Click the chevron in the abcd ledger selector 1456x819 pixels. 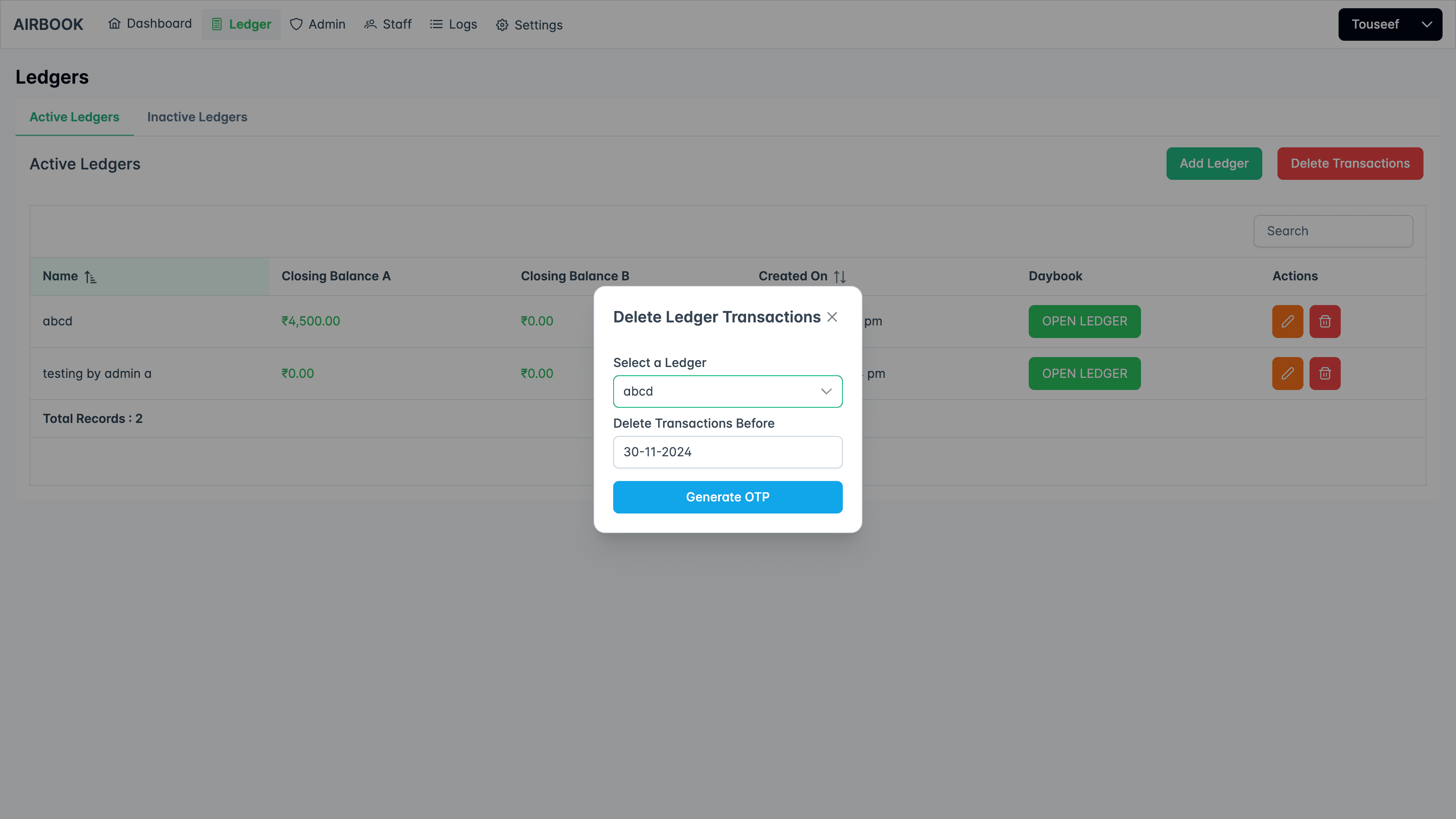(x=826, y=391)
